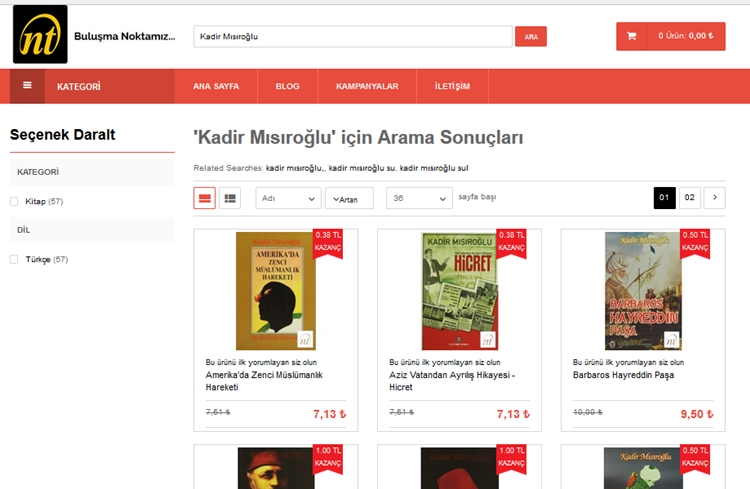Click the Kadir Mısıroğlu search field
Screen dimensions: 750x489
tap(353, 36)
